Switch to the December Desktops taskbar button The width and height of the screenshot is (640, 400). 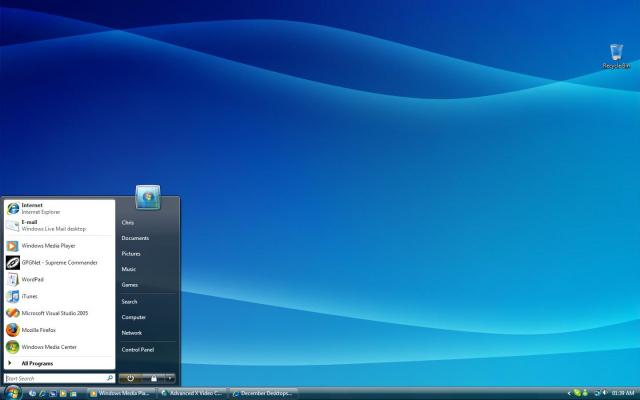tap(263, 393)
